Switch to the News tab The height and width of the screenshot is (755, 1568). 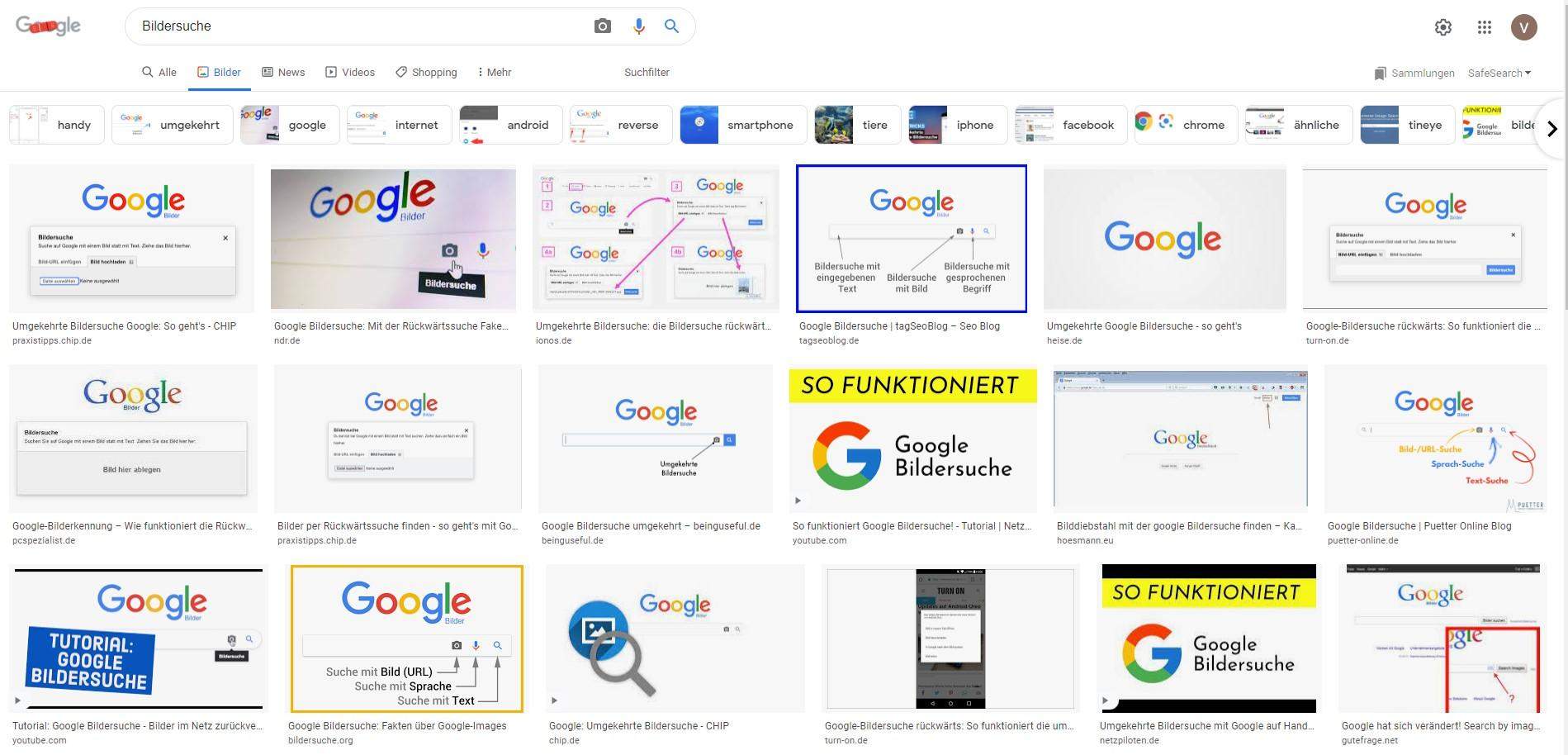point(283,73)
